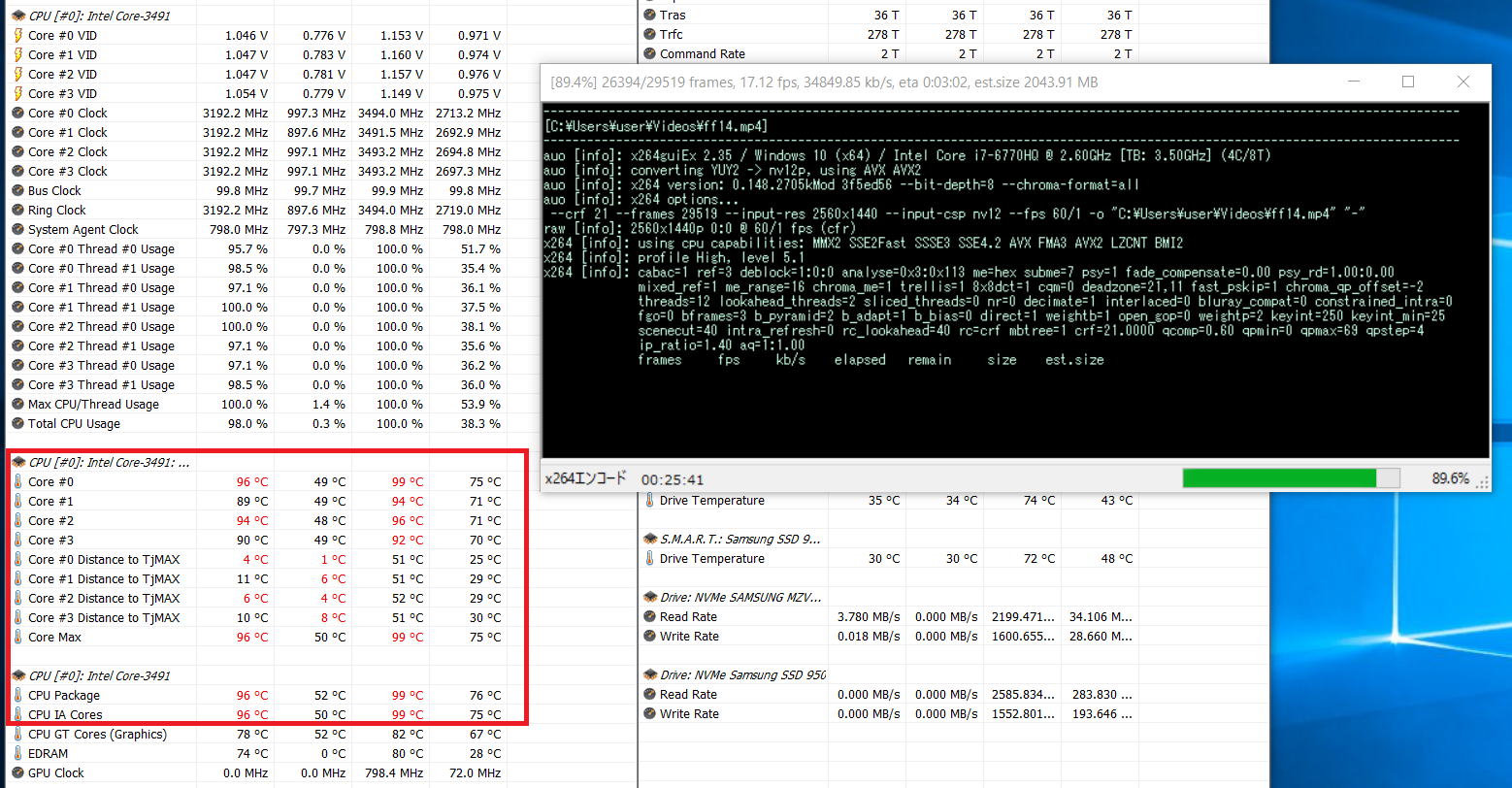This screenshot has height=788, width=1512.
Task: Click the 78 °C CPU GT Cores value
Action: [252, 734]
